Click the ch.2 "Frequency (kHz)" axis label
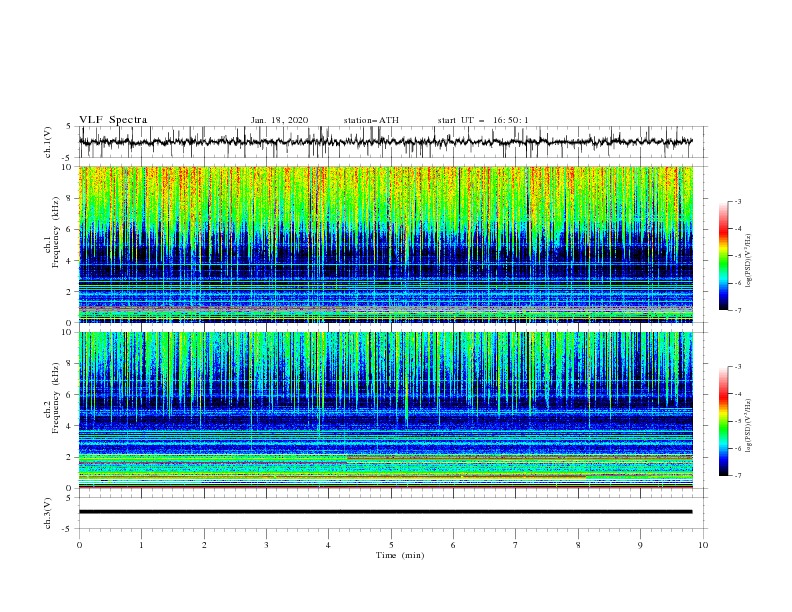Screen dimensions: 792x612 point(56,398)
